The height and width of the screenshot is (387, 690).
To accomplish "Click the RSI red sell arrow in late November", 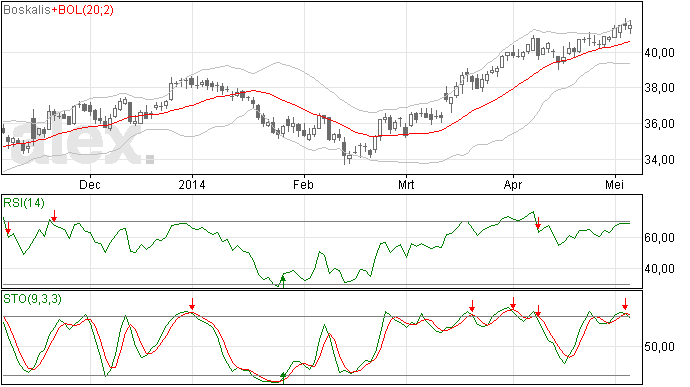I will click(x=54, y=216).
